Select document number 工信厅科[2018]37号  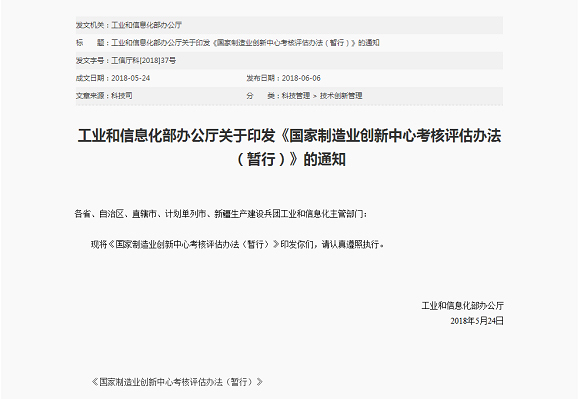144,61
